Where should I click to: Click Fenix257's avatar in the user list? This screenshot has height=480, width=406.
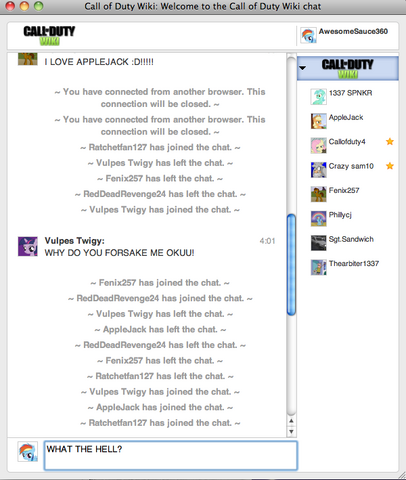coord(318,194)
